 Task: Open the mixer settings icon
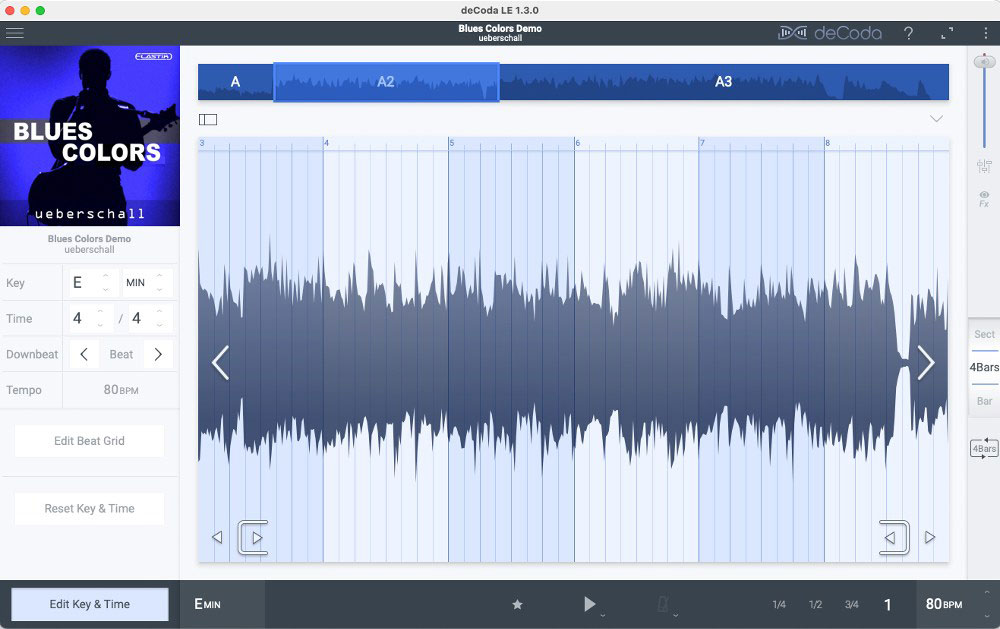pos(984,166)
